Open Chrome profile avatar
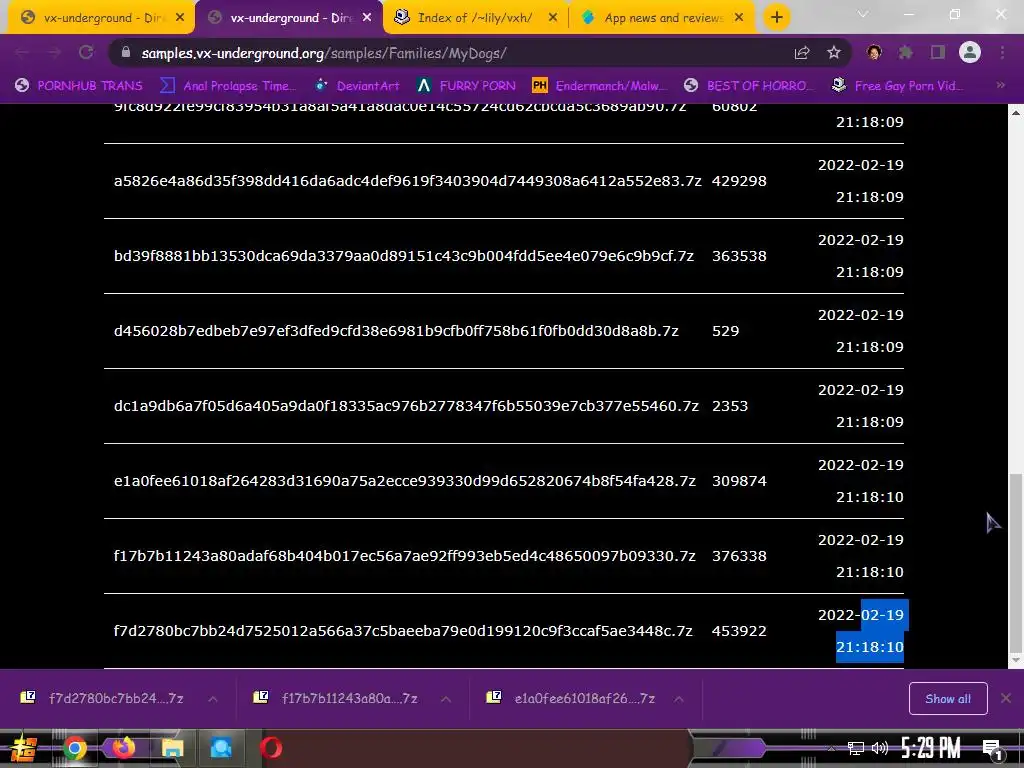 click(x=970, y=52)
